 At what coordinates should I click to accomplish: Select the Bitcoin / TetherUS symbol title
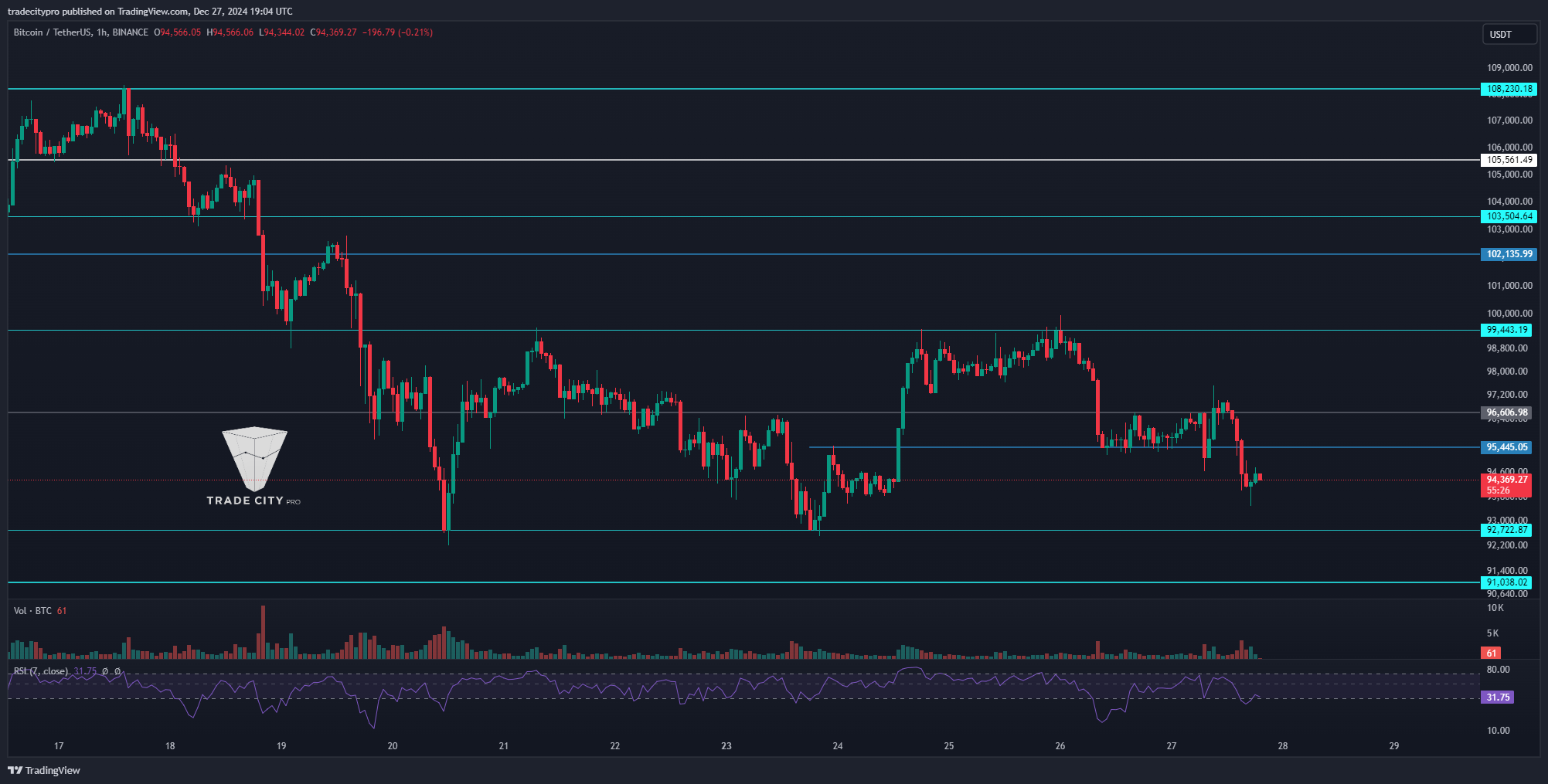click(81, 32)
